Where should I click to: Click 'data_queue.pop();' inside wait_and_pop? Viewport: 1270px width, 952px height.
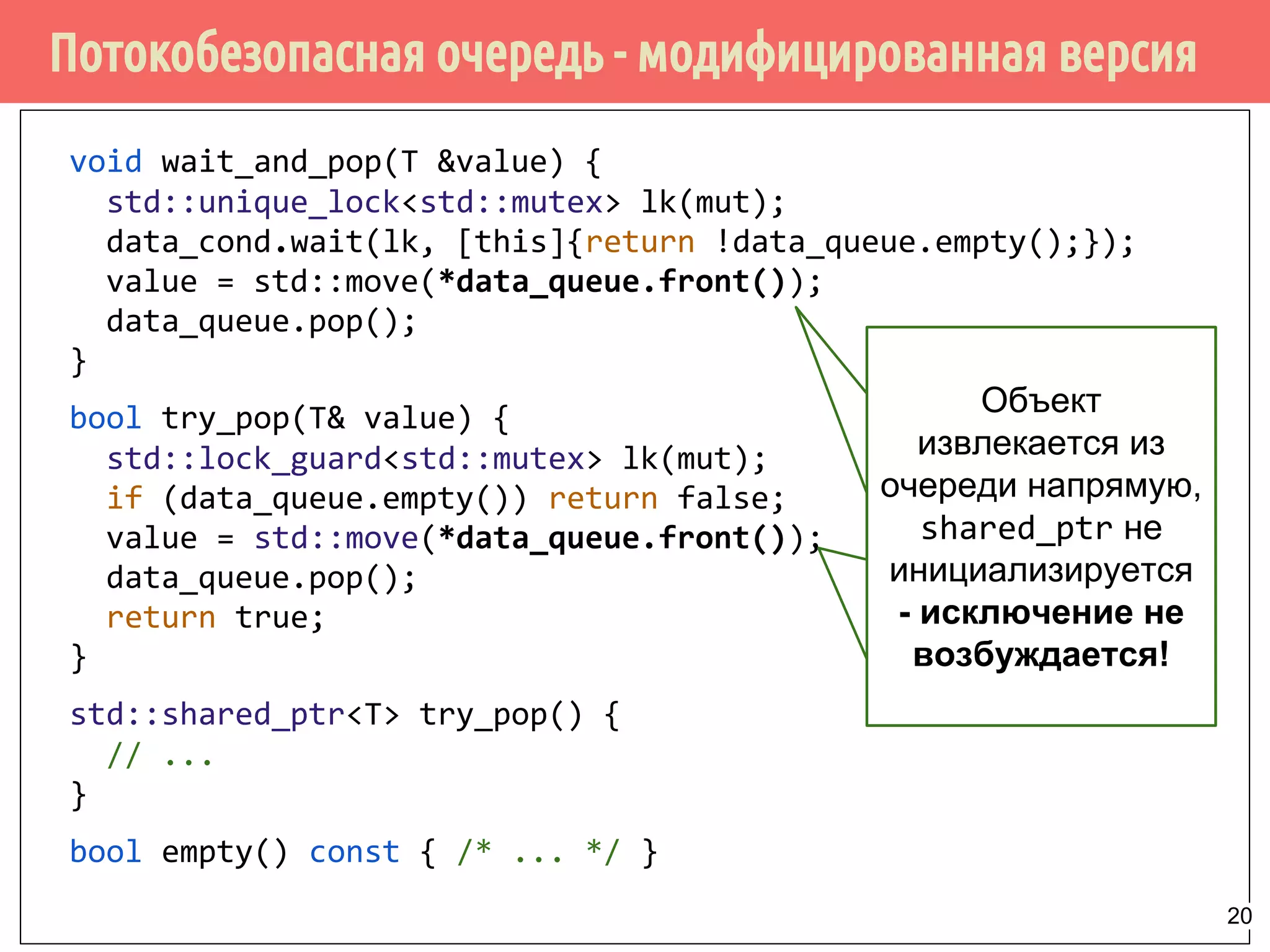tap(261, 322)
